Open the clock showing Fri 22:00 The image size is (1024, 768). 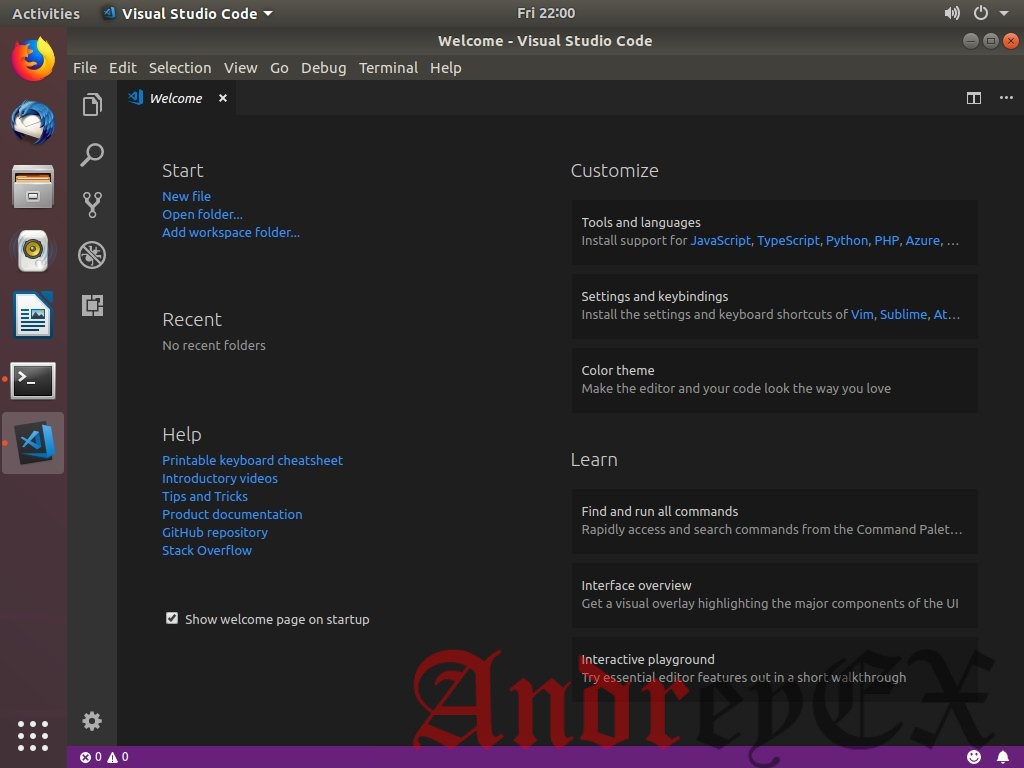coord(546,13)
